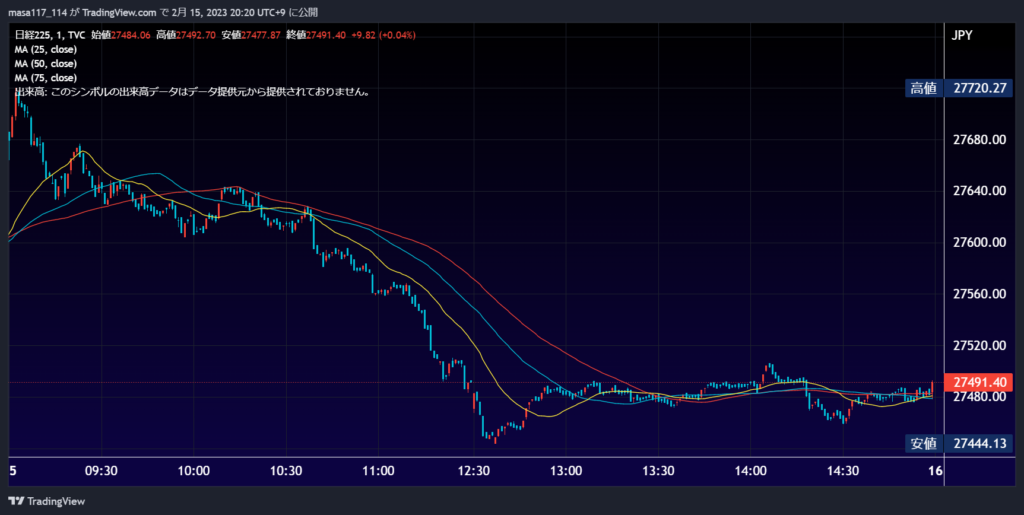Image resolution: width=1024 pixels, height=515 pixels.
Task: Click the +9.82 (+0.04%) change value
Action: 383,35
